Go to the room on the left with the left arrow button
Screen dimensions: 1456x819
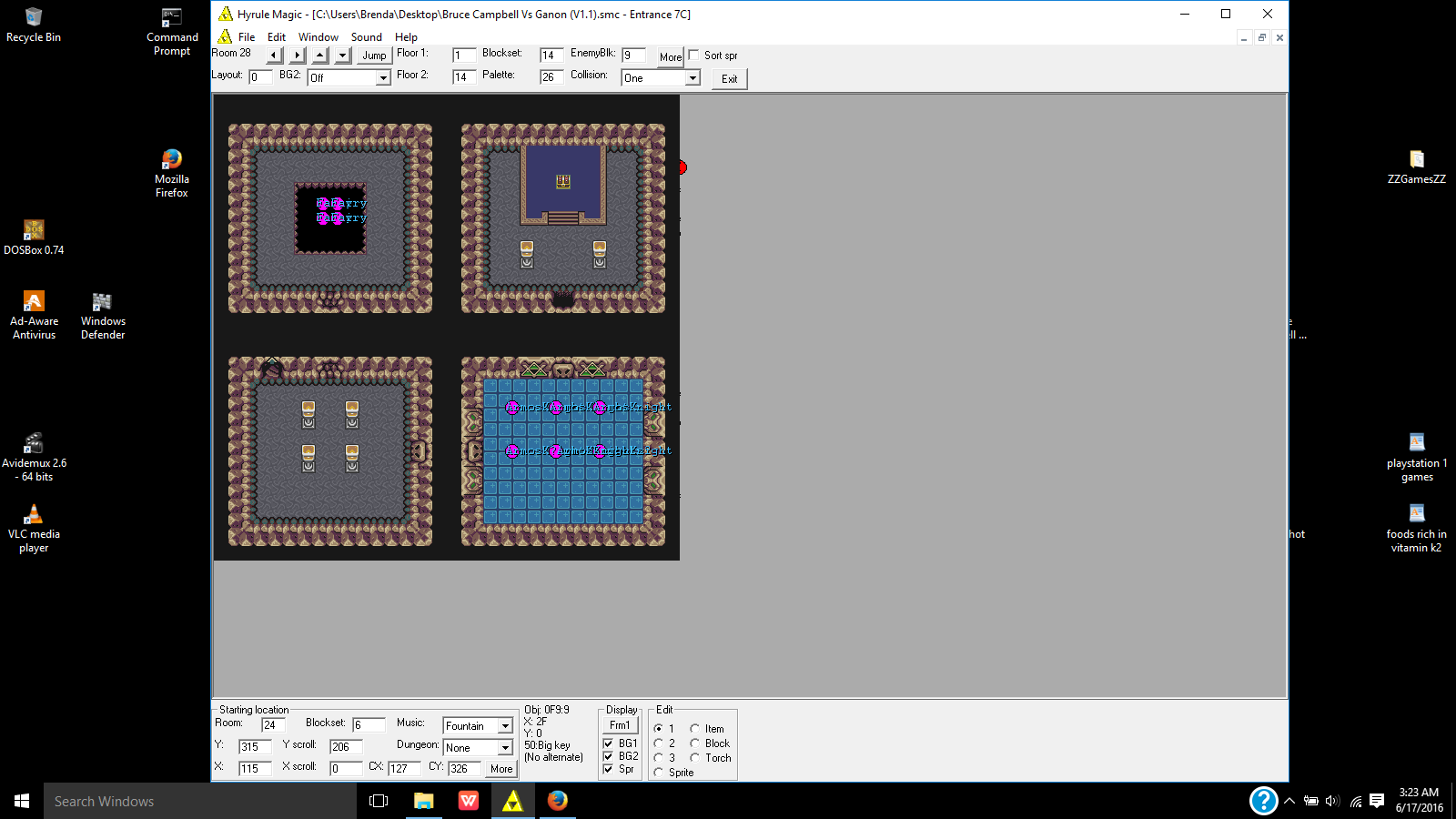click(274, 56)
